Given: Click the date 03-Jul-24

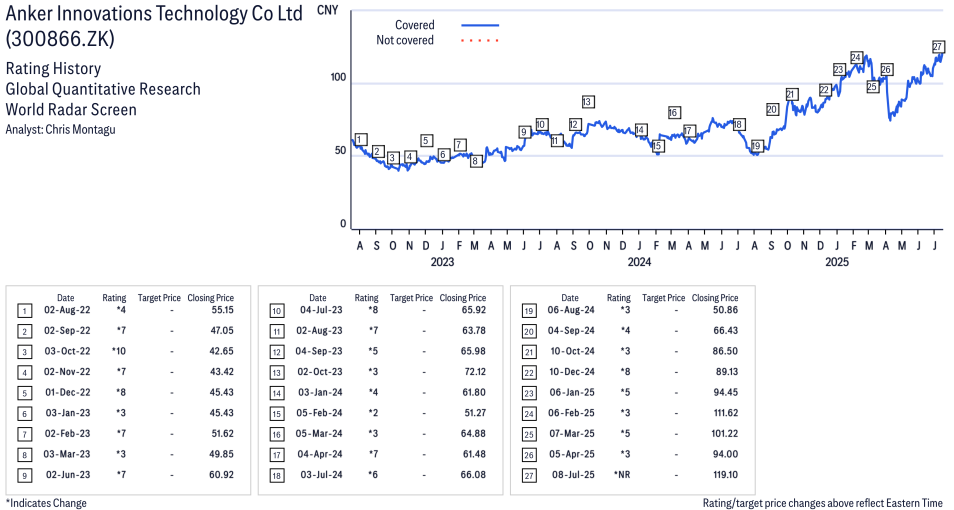Looking at the screenshot, I should [x=319, y=475].
